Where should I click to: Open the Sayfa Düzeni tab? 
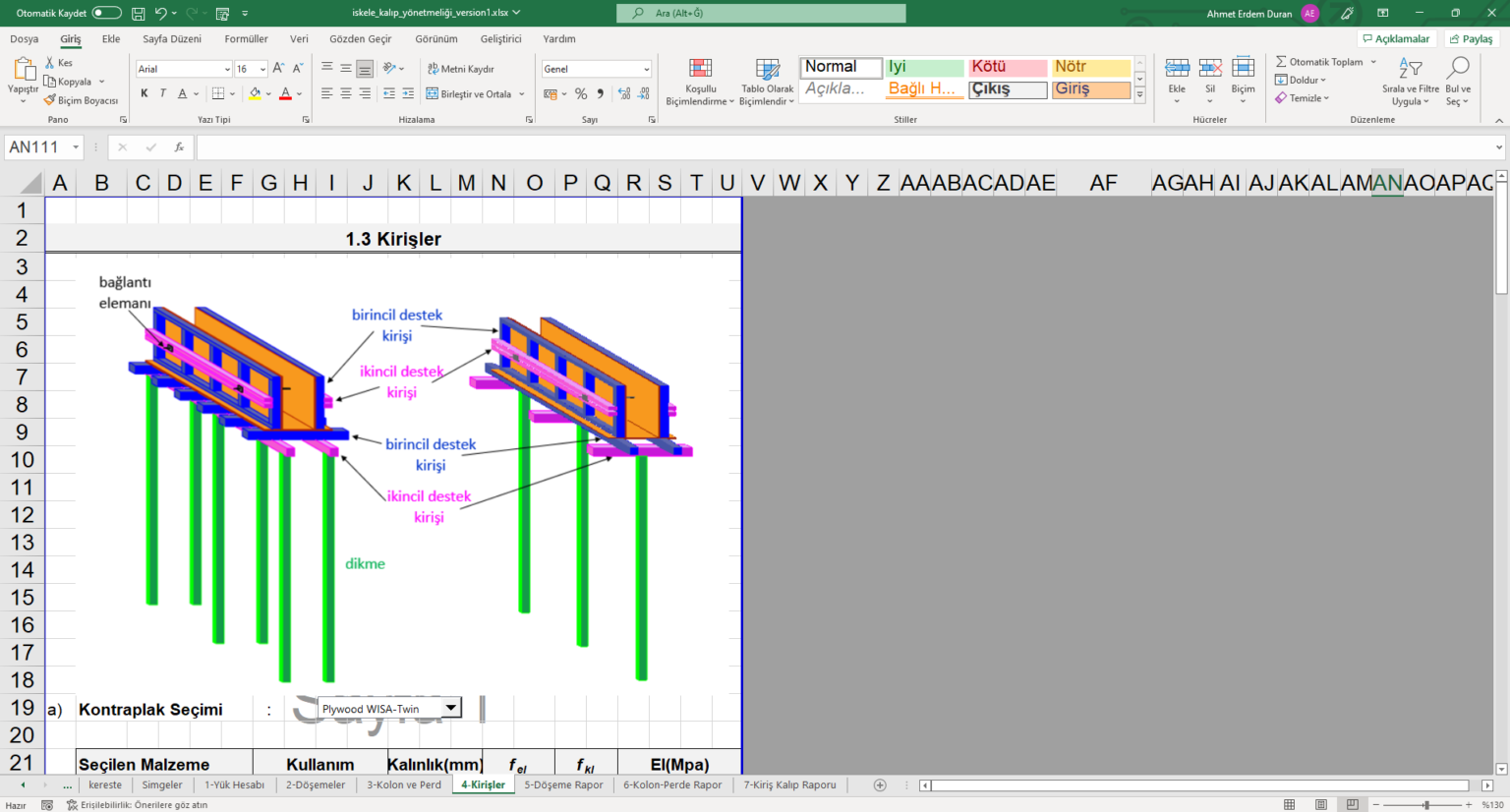click(x=172, y=39)
